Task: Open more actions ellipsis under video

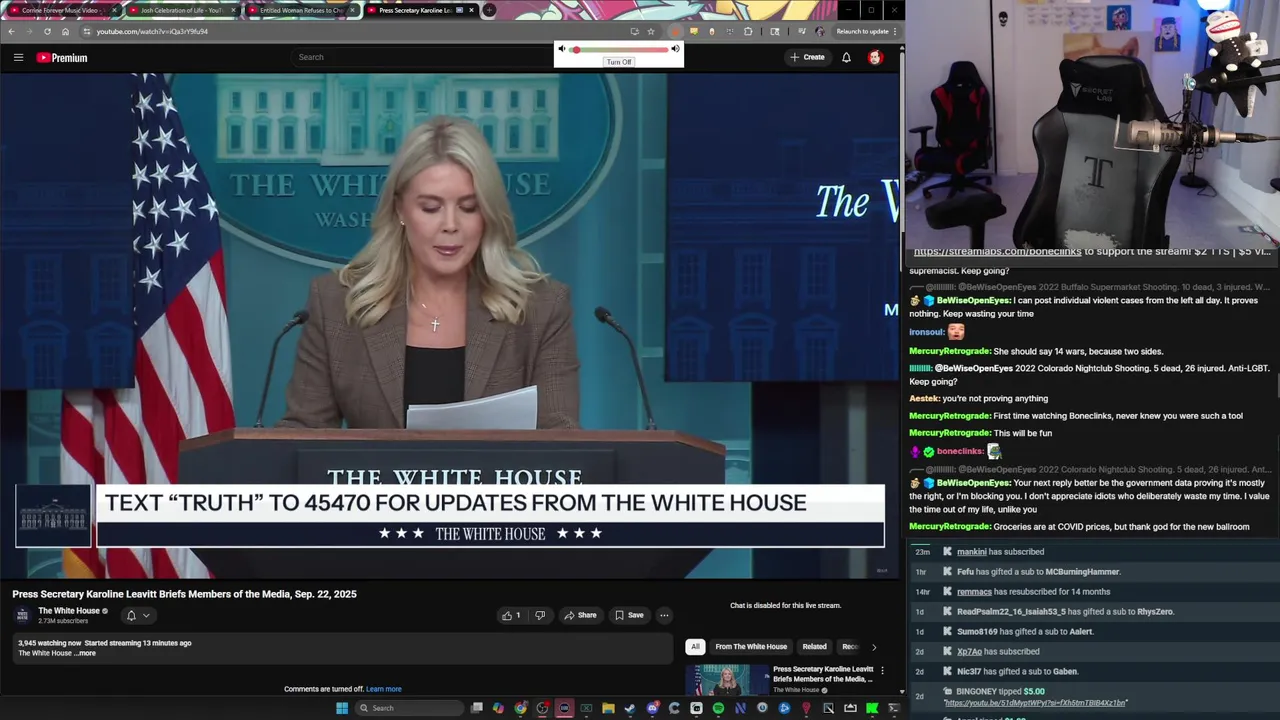Action: point(664,615)
